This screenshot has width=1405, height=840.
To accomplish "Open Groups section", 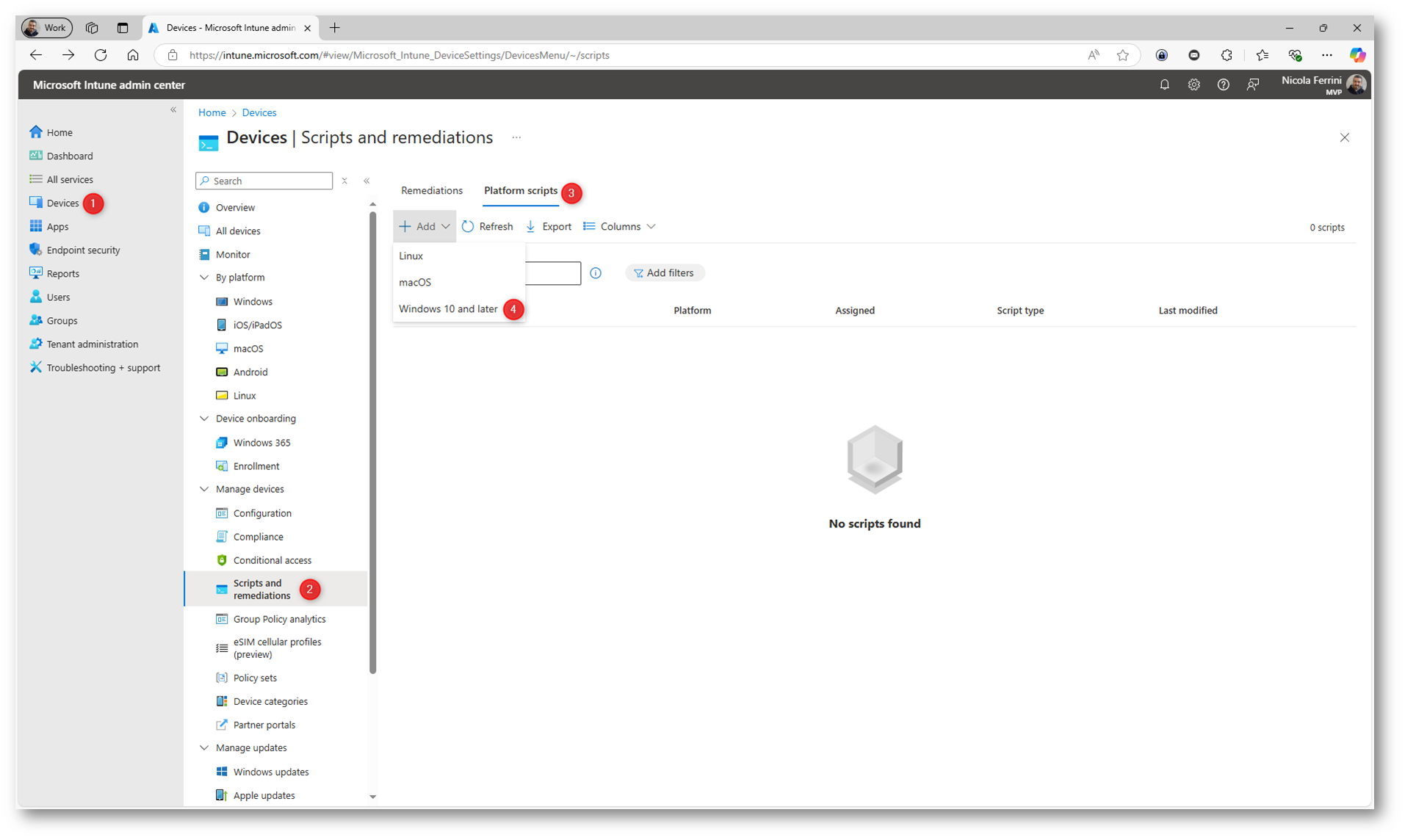I will pyautogui.click(x=54, y=321).
